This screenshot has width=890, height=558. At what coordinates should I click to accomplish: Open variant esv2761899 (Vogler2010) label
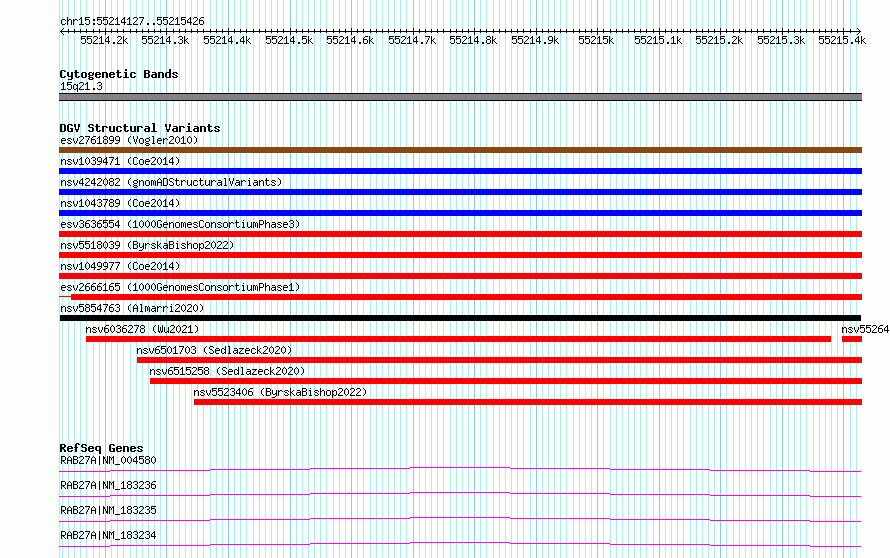click(129, 140)
